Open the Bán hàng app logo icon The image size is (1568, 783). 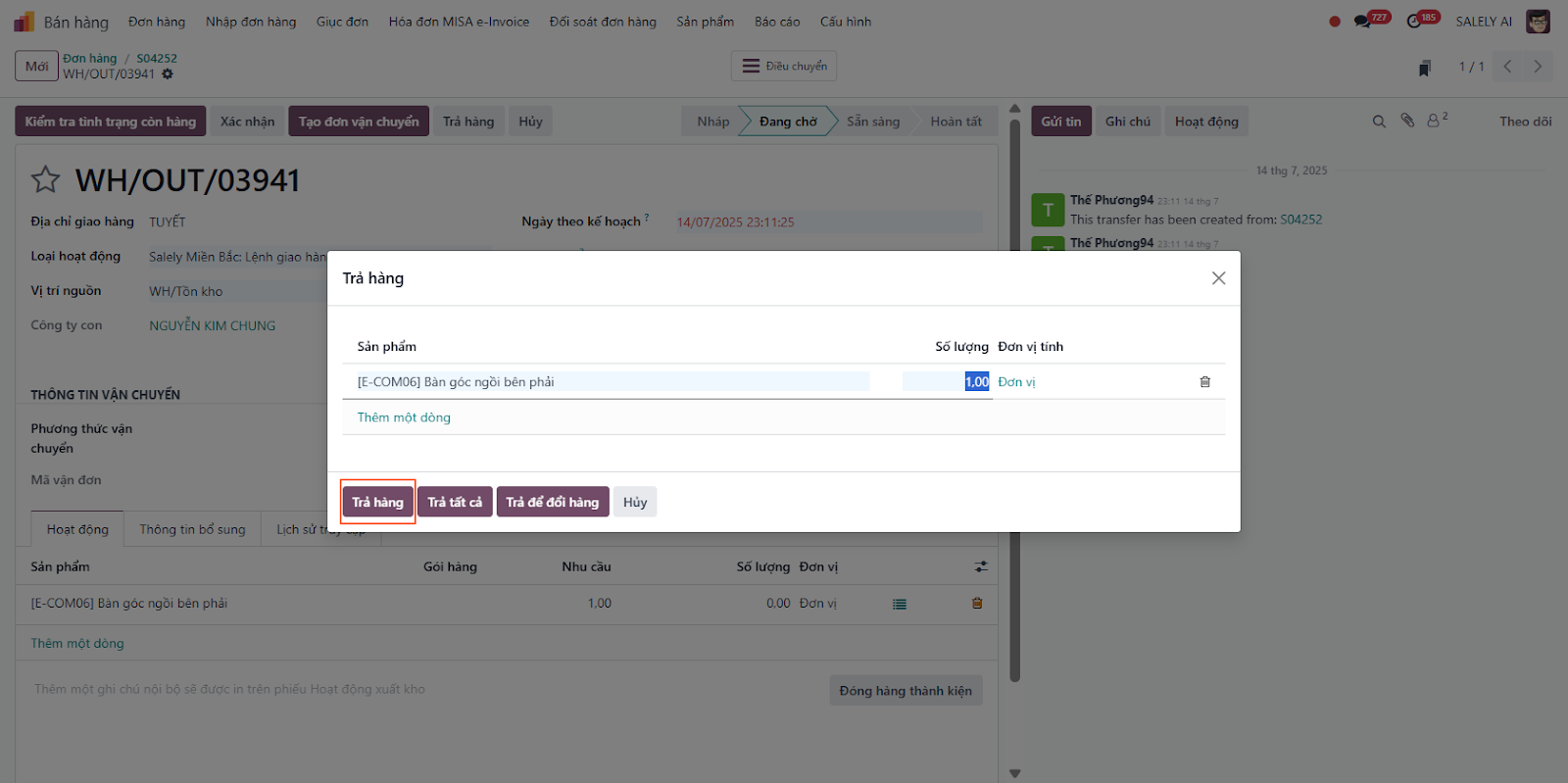24,22
